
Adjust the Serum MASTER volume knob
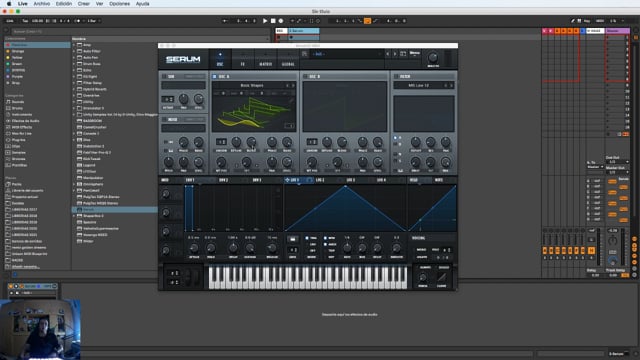point(433,57)
